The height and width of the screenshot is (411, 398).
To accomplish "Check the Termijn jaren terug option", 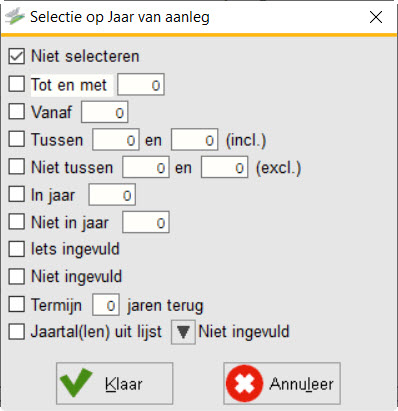I will [17, 304].
